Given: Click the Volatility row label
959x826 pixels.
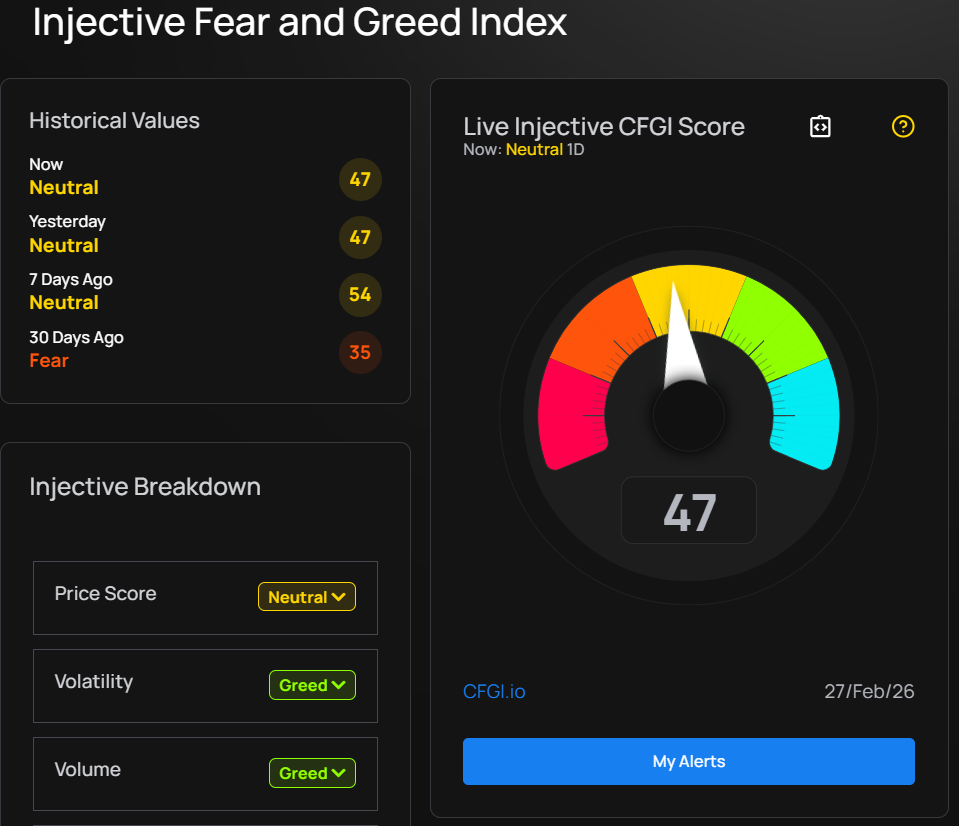Looking at the screenshot, I should point(94,681).
